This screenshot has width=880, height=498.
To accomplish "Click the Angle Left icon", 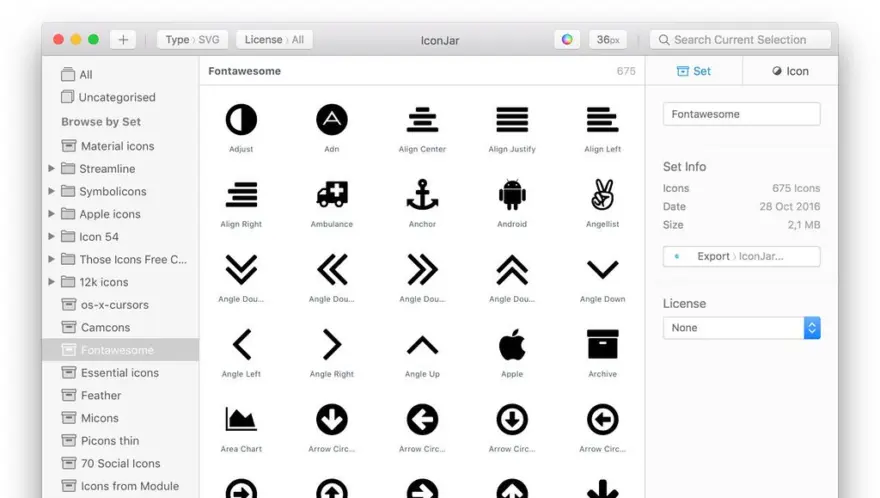I will click(241, 344).
